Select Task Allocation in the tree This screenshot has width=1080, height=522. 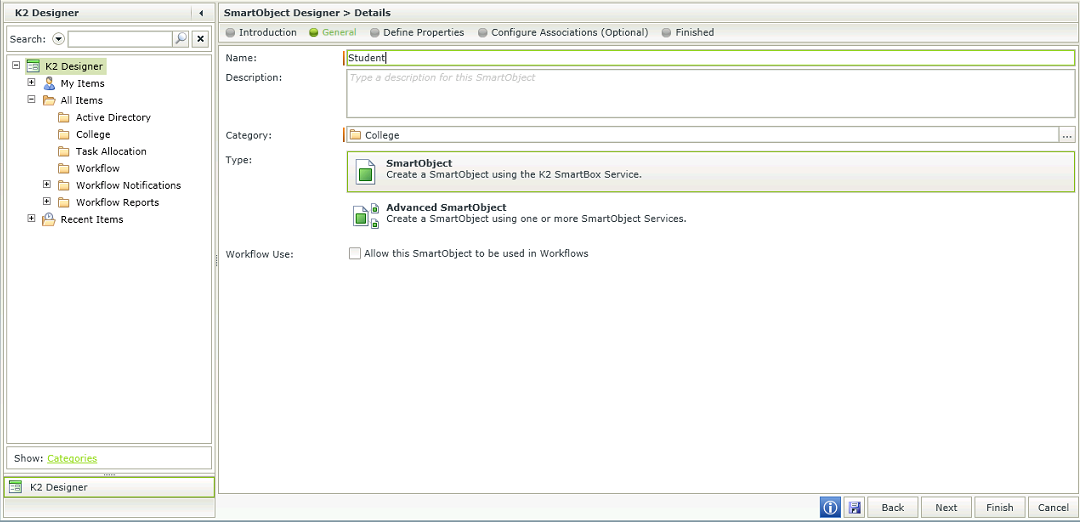pos(111,152)
